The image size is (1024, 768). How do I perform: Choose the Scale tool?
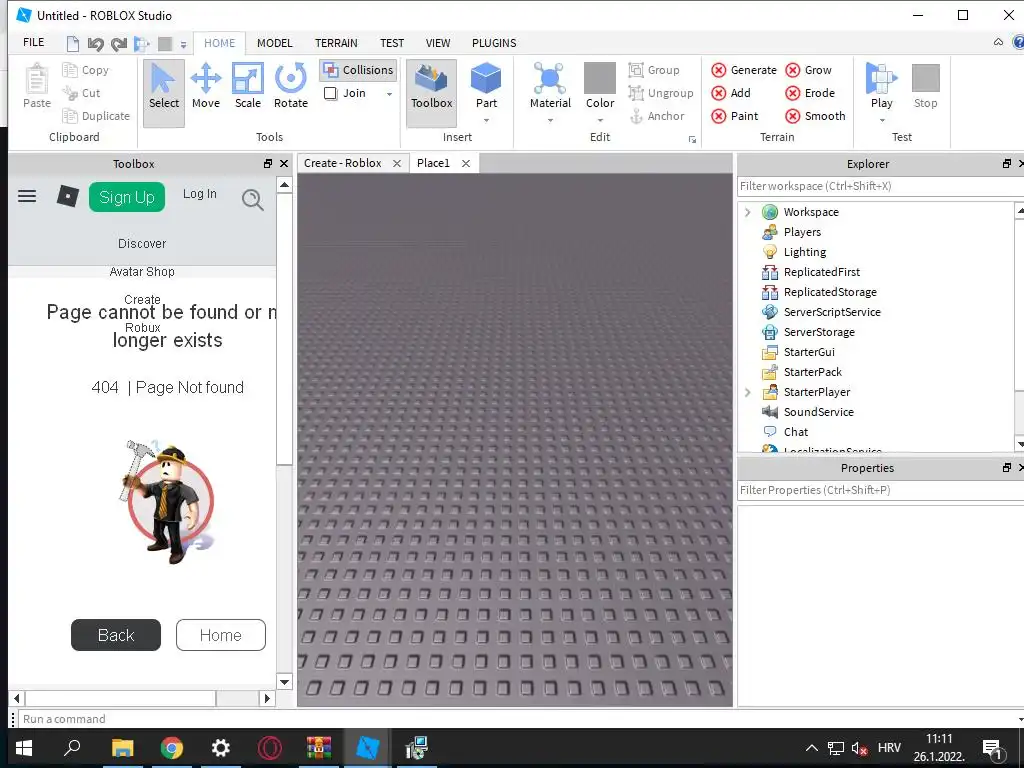click(x=248, y=86)
